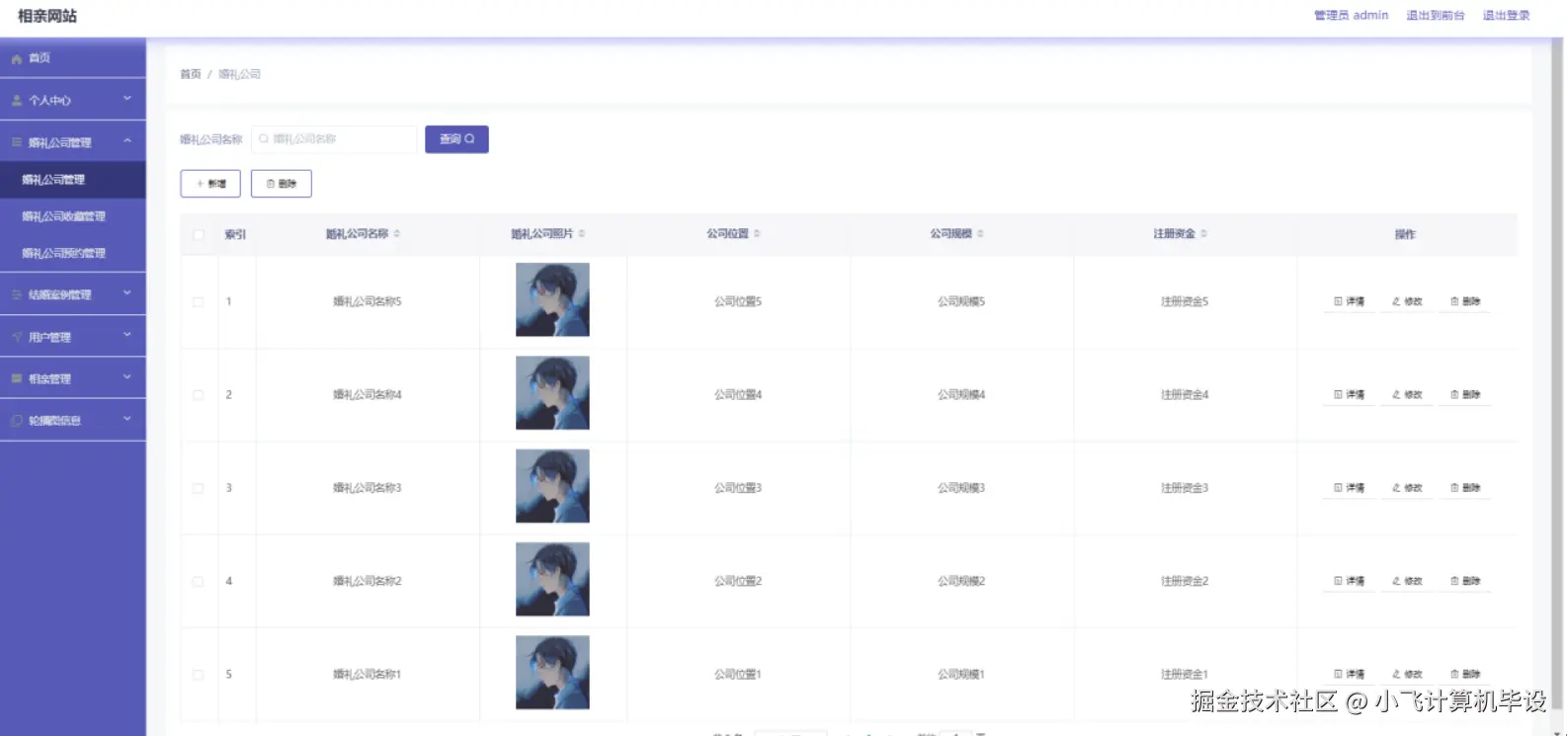
Task: View 详情 for 婚礼公司名称1 row
Action: pos(1349,674)
